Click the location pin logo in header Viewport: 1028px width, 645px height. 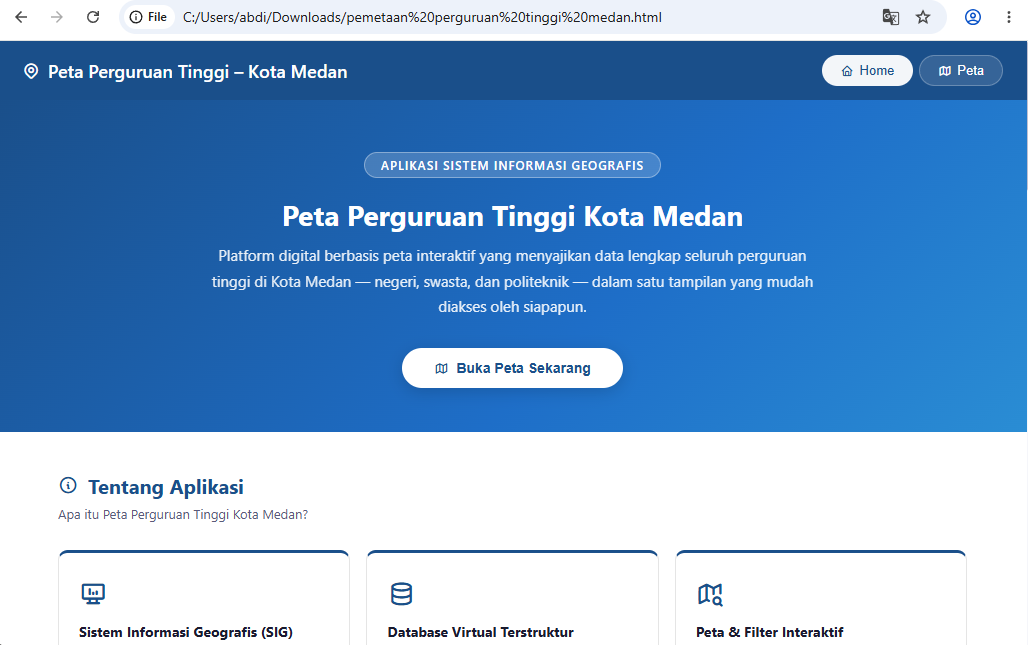tap(31, 71)
